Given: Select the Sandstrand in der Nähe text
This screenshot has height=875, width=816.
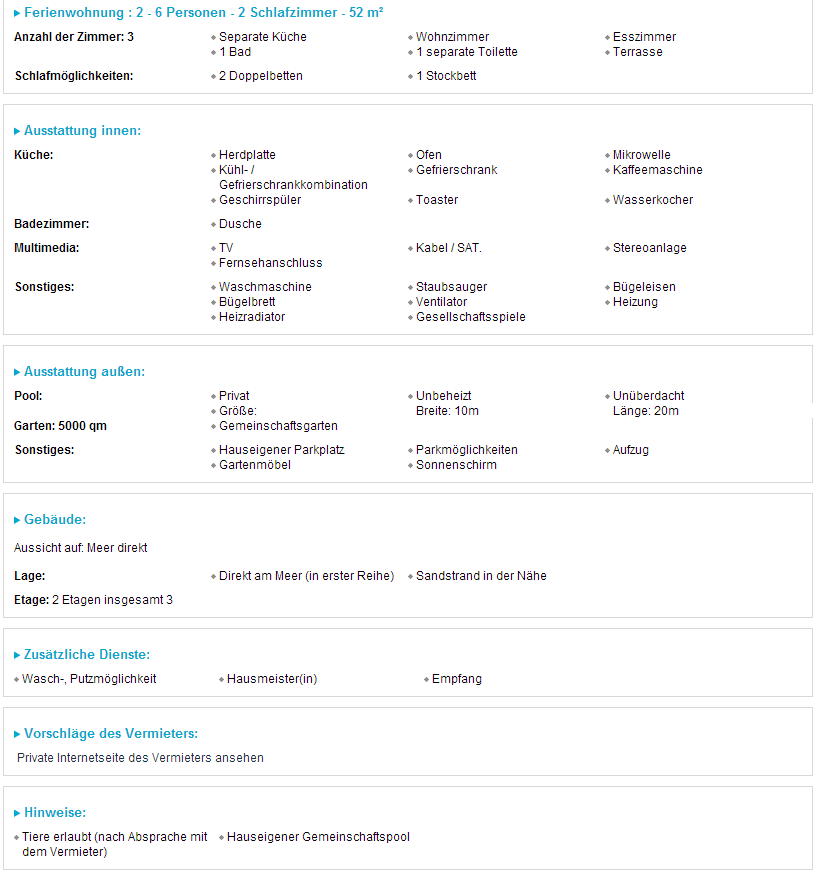Looking at the screenshot, I should (x=481, y=576).
